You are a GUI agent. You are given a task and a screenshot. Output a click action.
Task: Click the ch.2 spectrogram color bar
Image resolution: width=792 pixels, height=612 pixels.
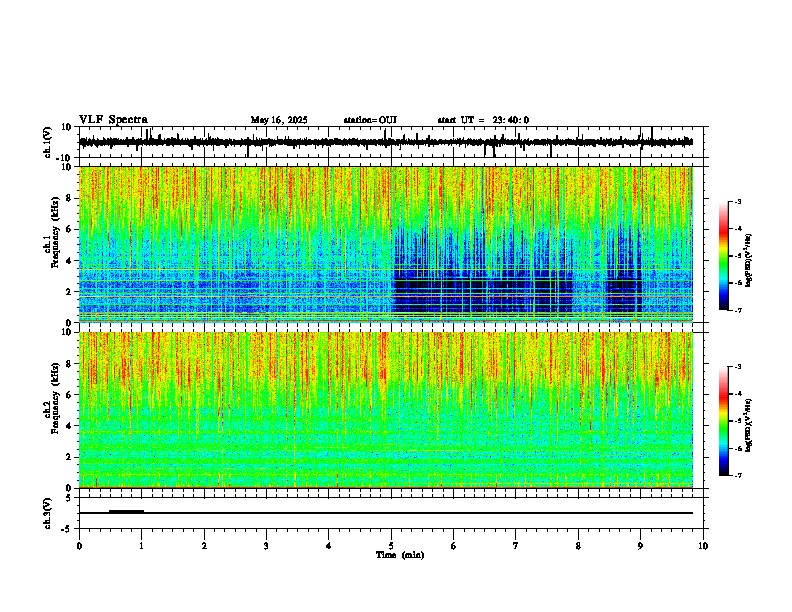[724, 421]
